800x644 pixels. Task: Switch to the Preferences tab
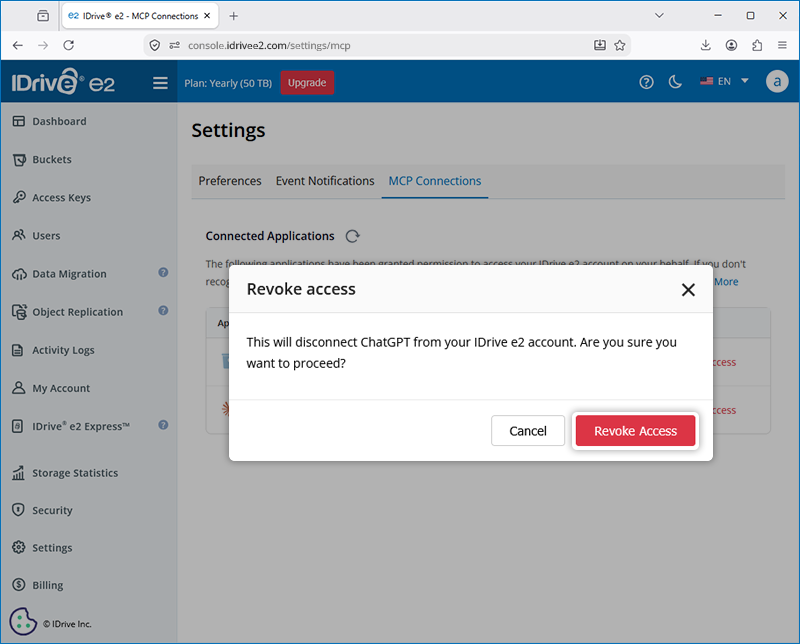230,181
